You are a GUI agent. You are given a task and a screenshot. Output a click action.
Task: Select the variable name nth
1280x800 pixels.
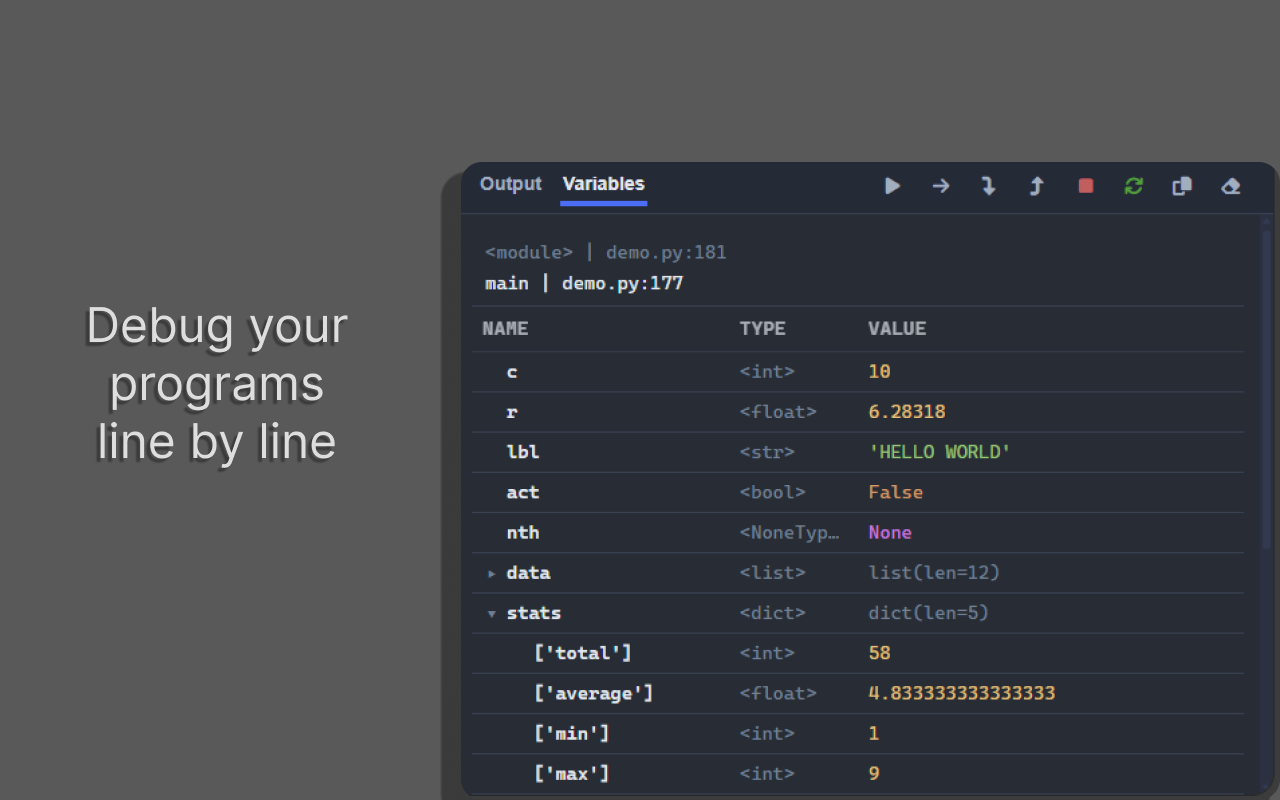point(523,532)
